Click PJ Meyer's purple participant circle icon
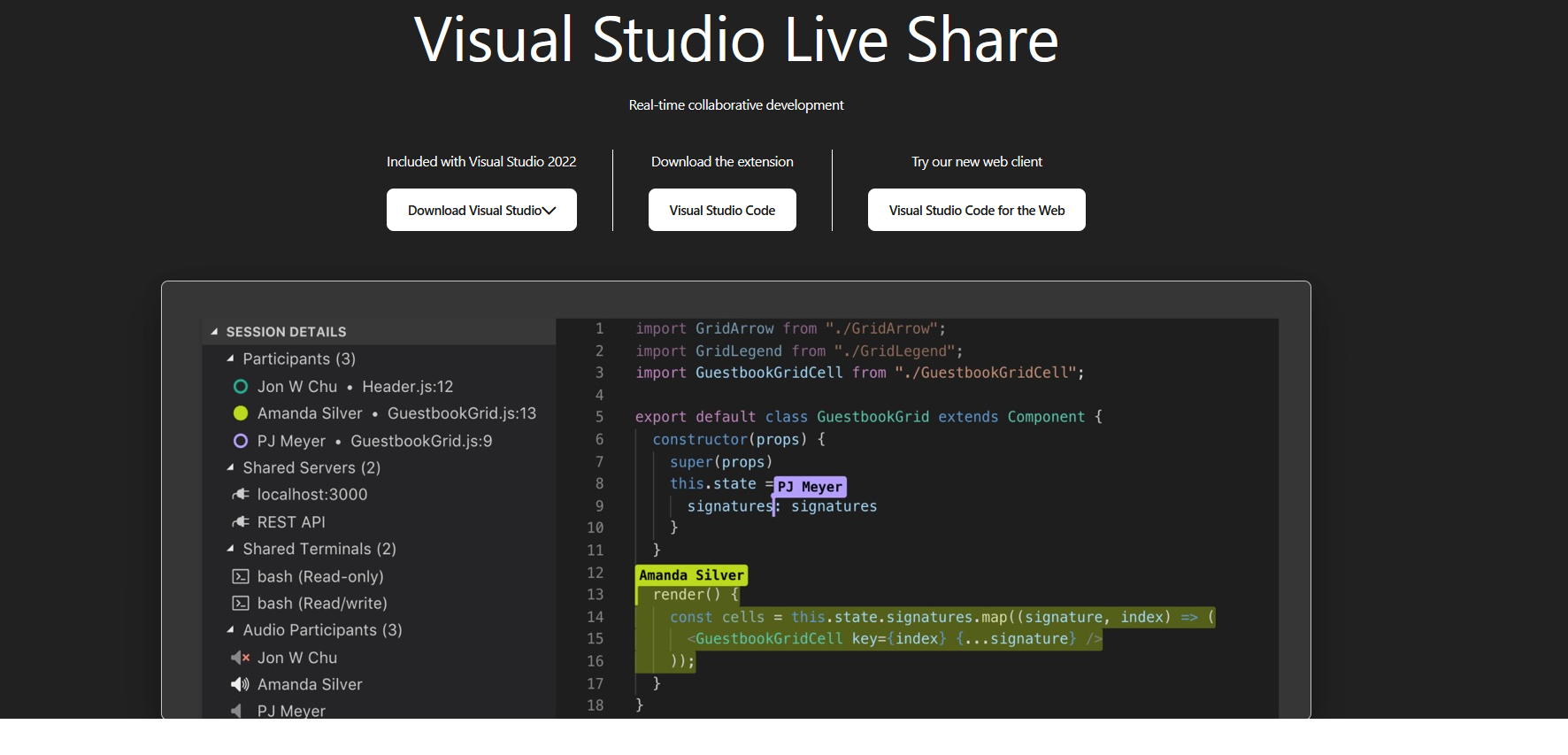Screen dimensions: 1568x755 pyautogui.click(x=240, y=441)
